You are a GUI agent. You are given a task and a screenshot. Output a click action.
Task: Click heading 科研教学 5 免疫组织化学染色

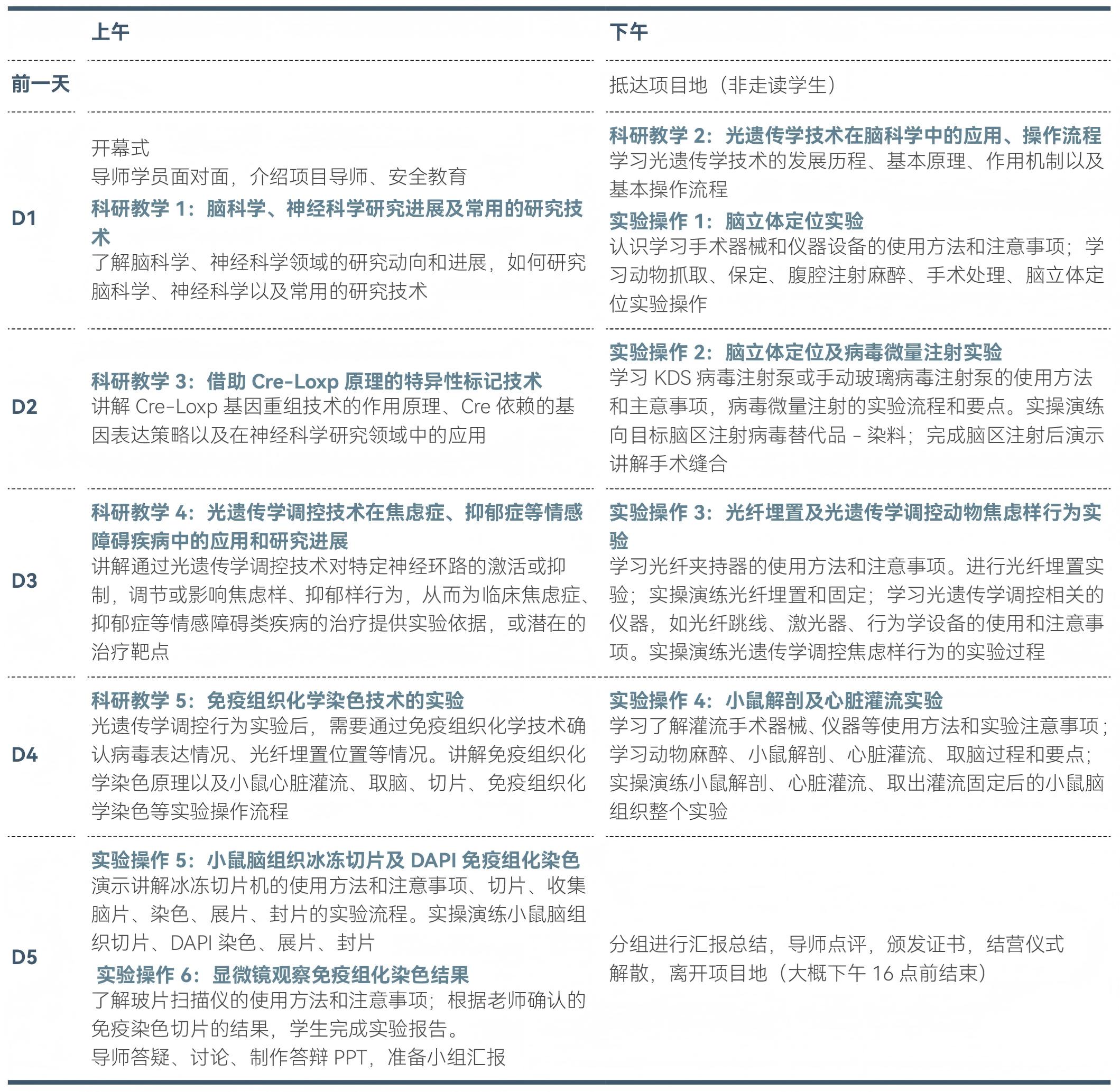click(x=277, y=701)
